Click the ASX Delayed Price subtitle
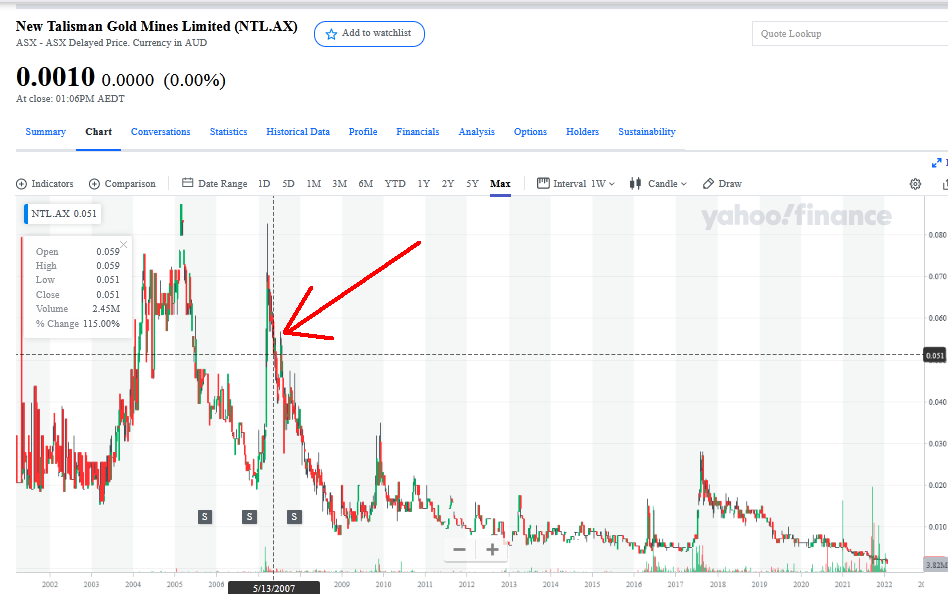The width and height of the screenshot is (948, 594). coord(111,43)
